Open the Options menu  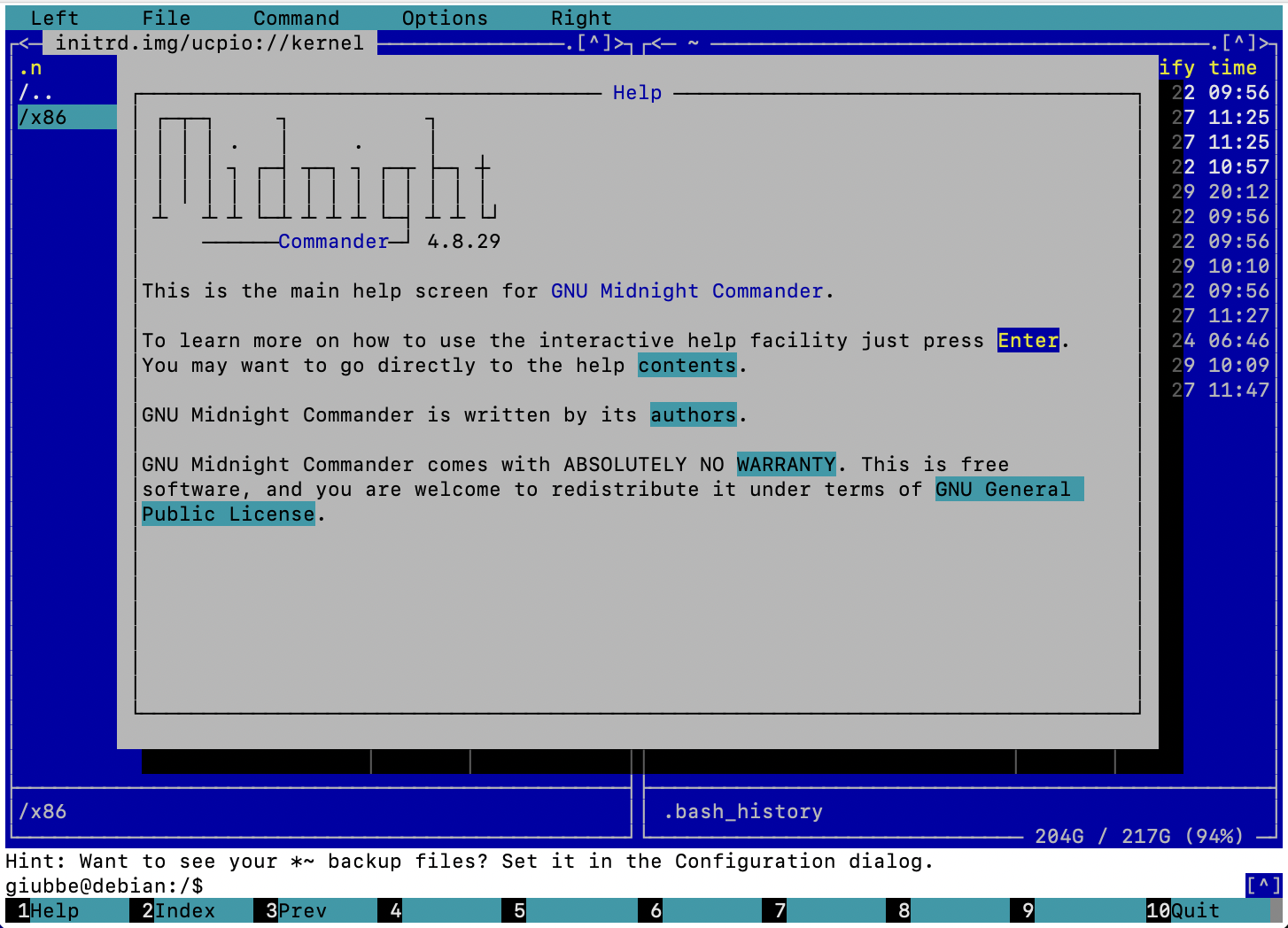[x=445, y=18]
